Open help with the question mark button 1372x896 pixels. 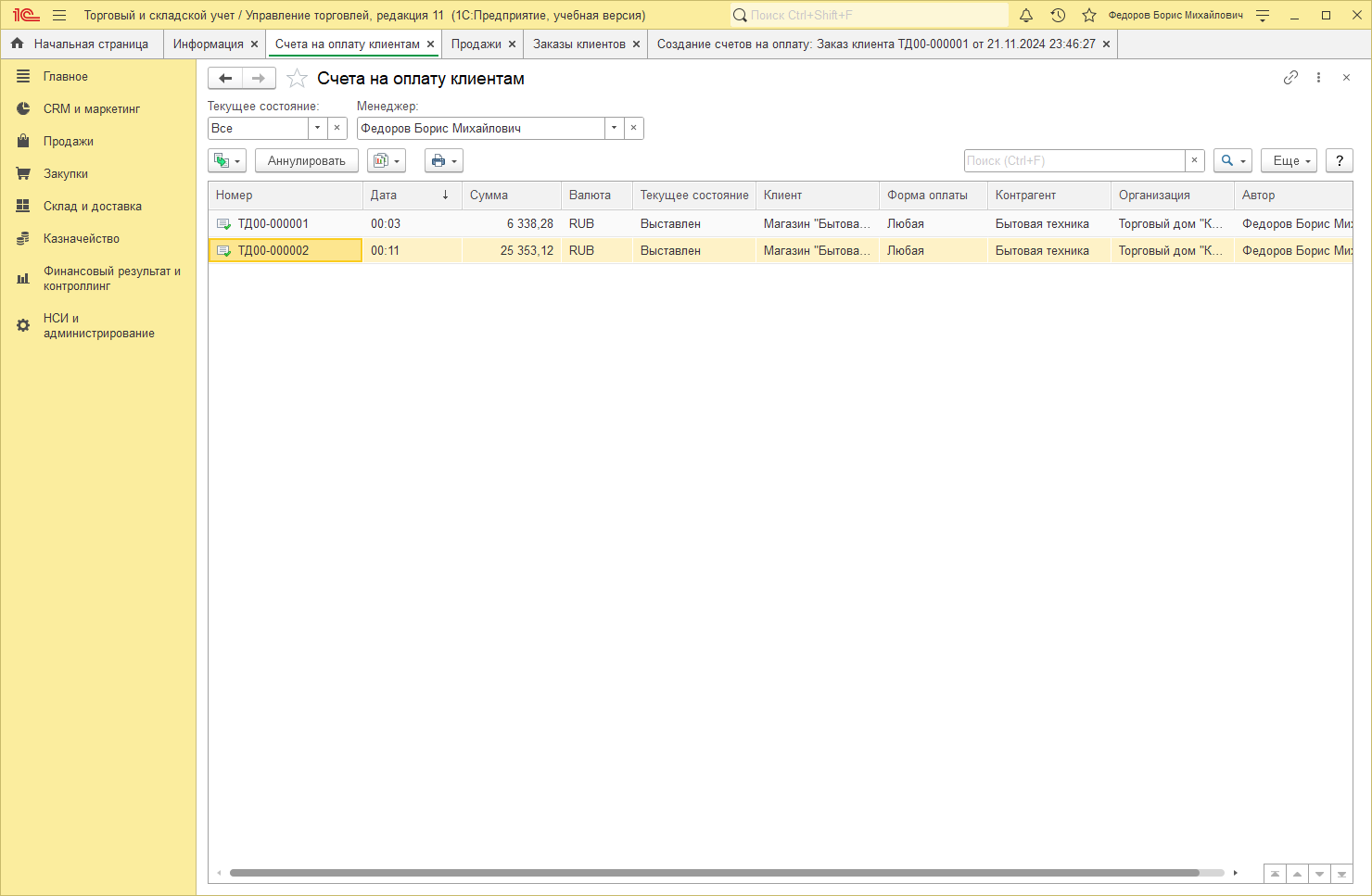[x=1340, y=160]
